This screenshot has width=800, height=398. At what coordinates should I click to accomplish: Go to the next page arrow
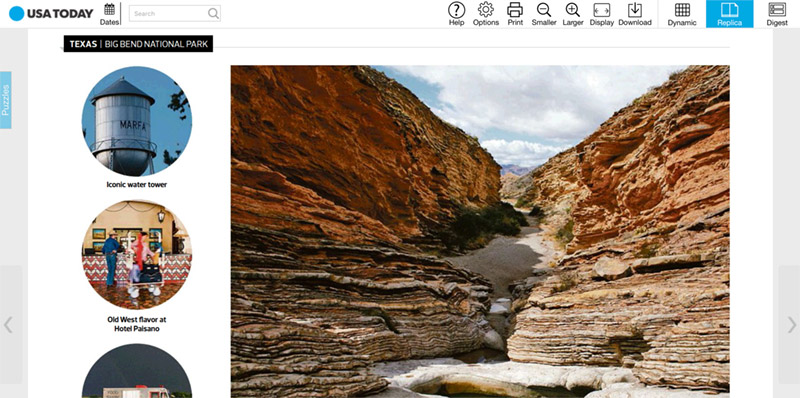(791, 325)
